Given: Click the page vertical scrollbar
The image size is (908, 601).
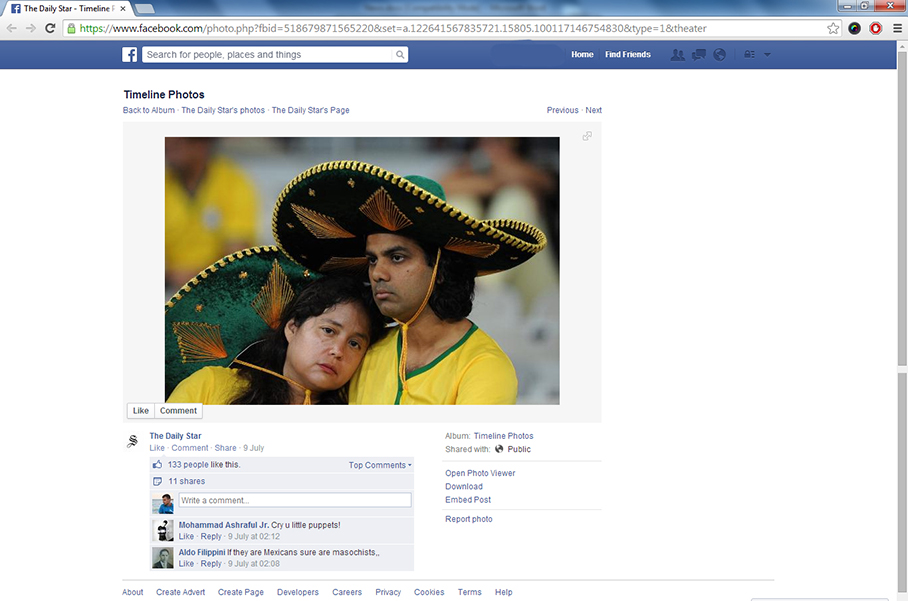Looking at the screenshot, I should coord(902,208).
